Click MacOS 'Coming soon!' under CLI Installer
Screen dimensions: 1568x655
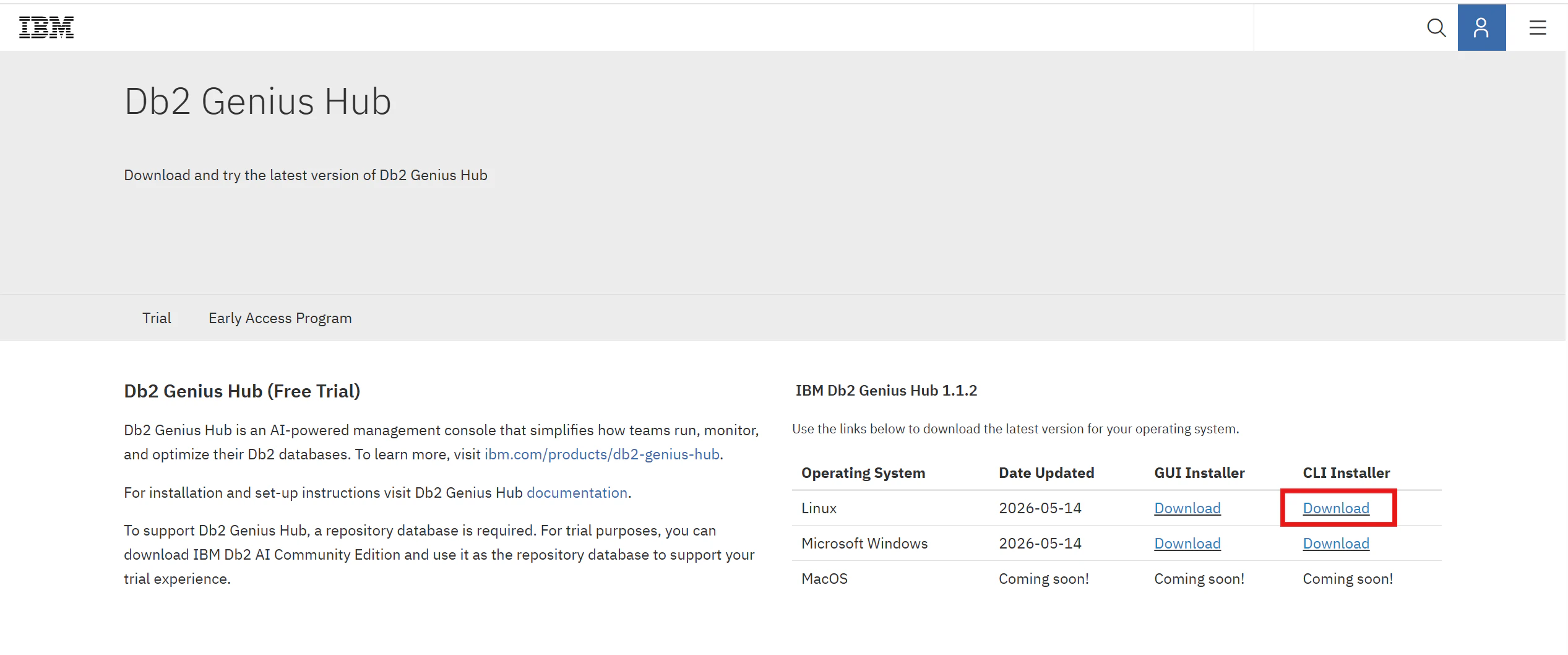(1348, 579)
